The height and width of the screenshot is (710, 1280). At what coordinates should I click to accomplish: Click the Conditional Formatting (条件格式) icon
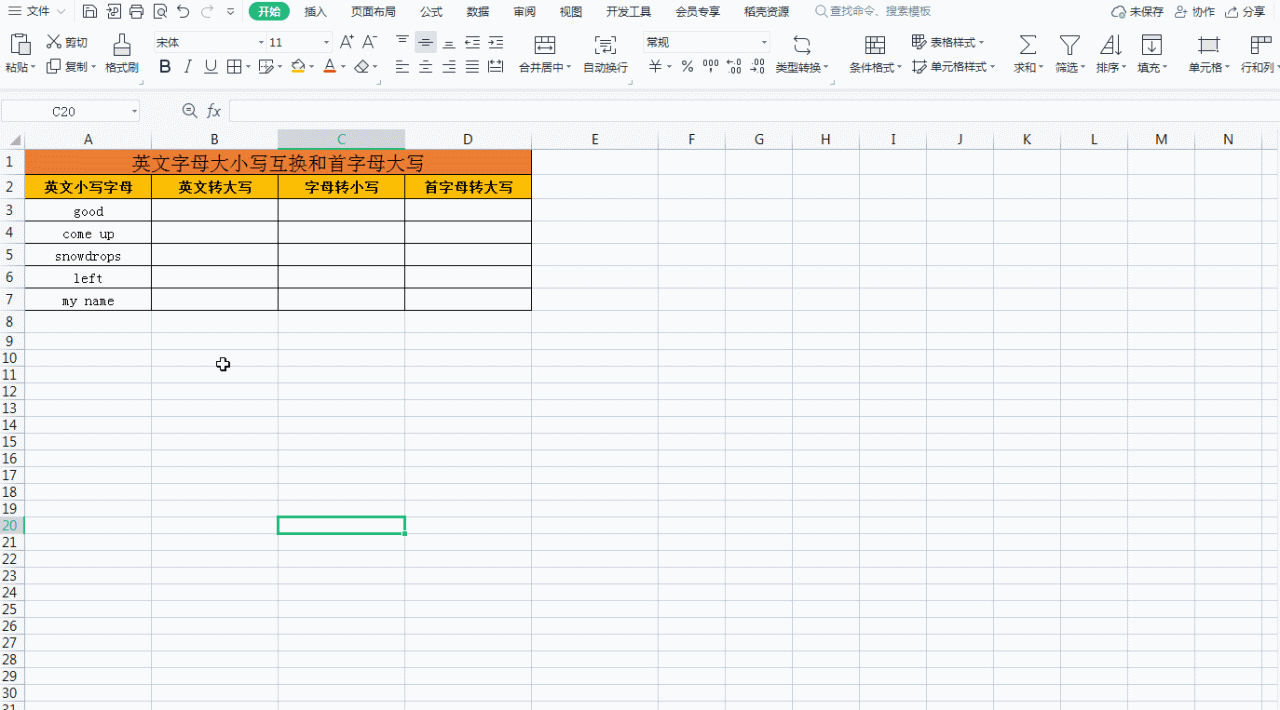click(x=875, y=45)
